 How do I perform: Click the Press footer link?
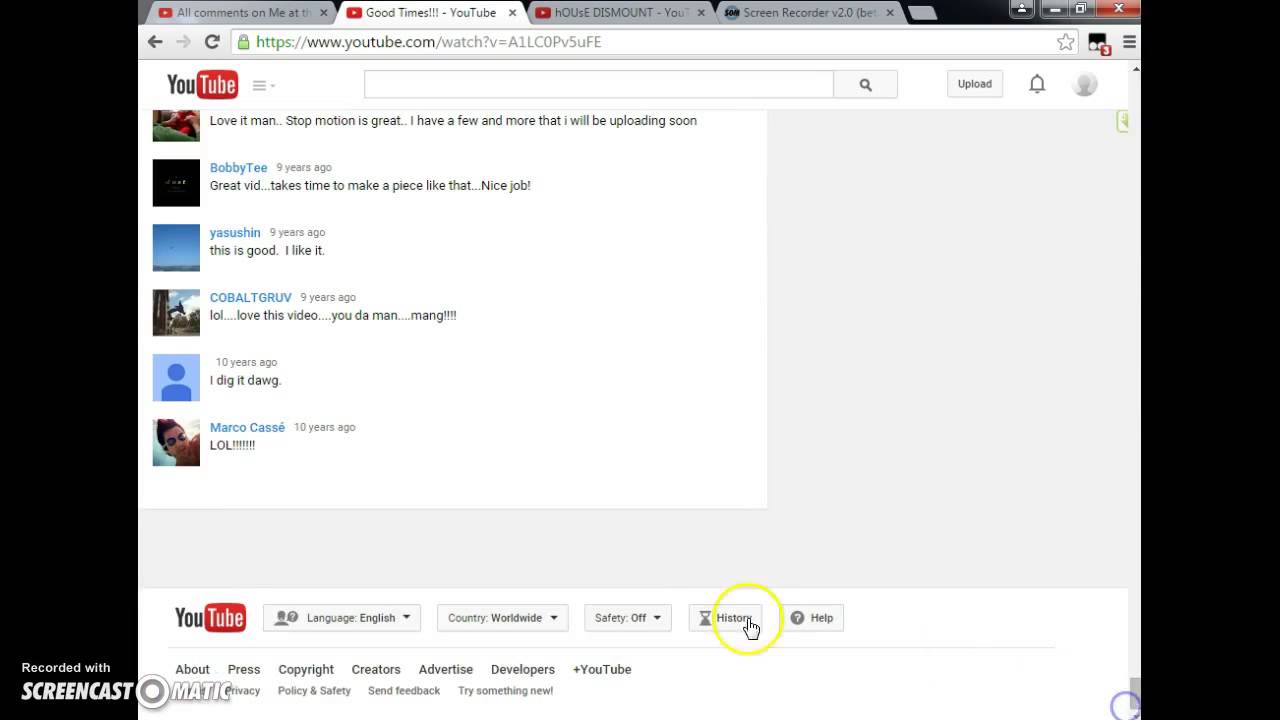click(x=244, y=670)
